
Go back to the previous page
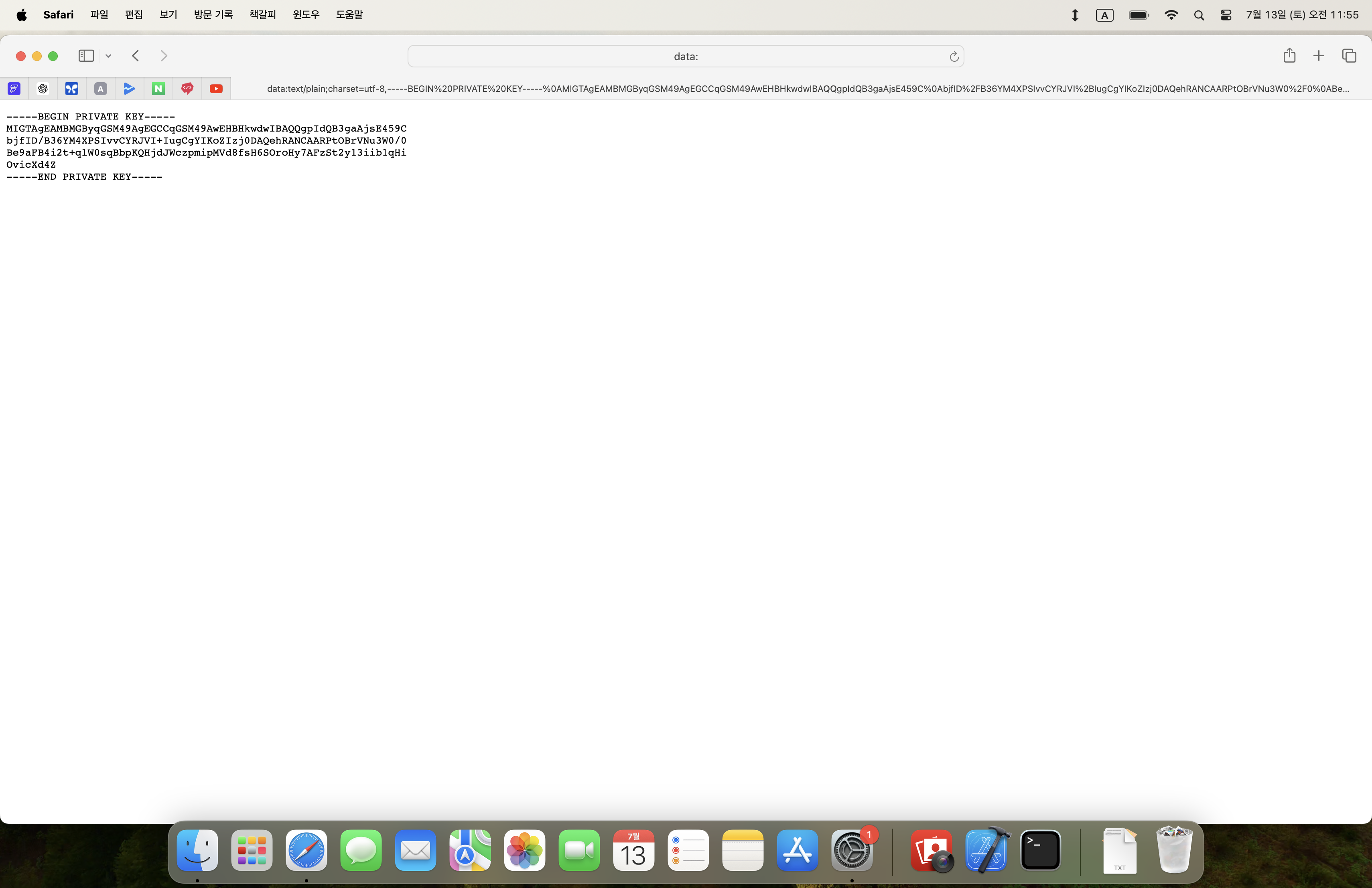[x=136, y=56]
